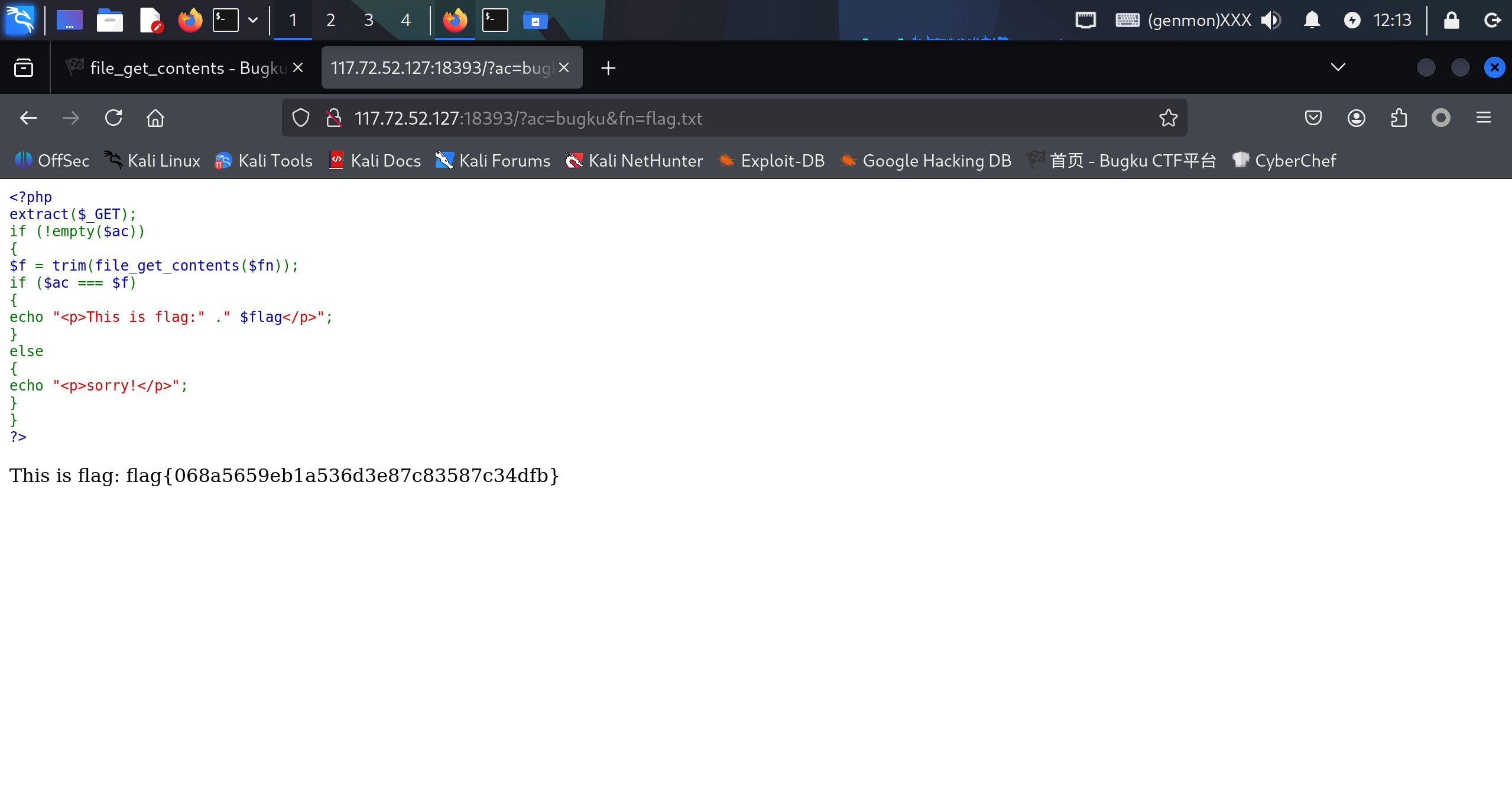
Task: Open Firefox hamburger application menu
Action: pyautogui.click(x=1483, y=118)
